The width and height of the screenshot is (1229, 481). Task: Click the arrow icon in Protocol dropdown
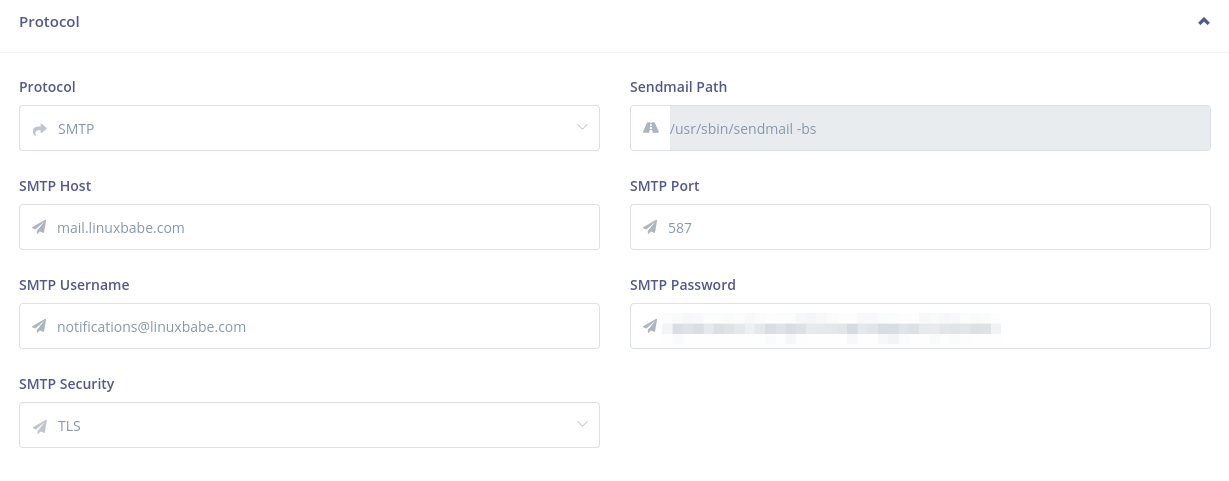tap(40, 129)
